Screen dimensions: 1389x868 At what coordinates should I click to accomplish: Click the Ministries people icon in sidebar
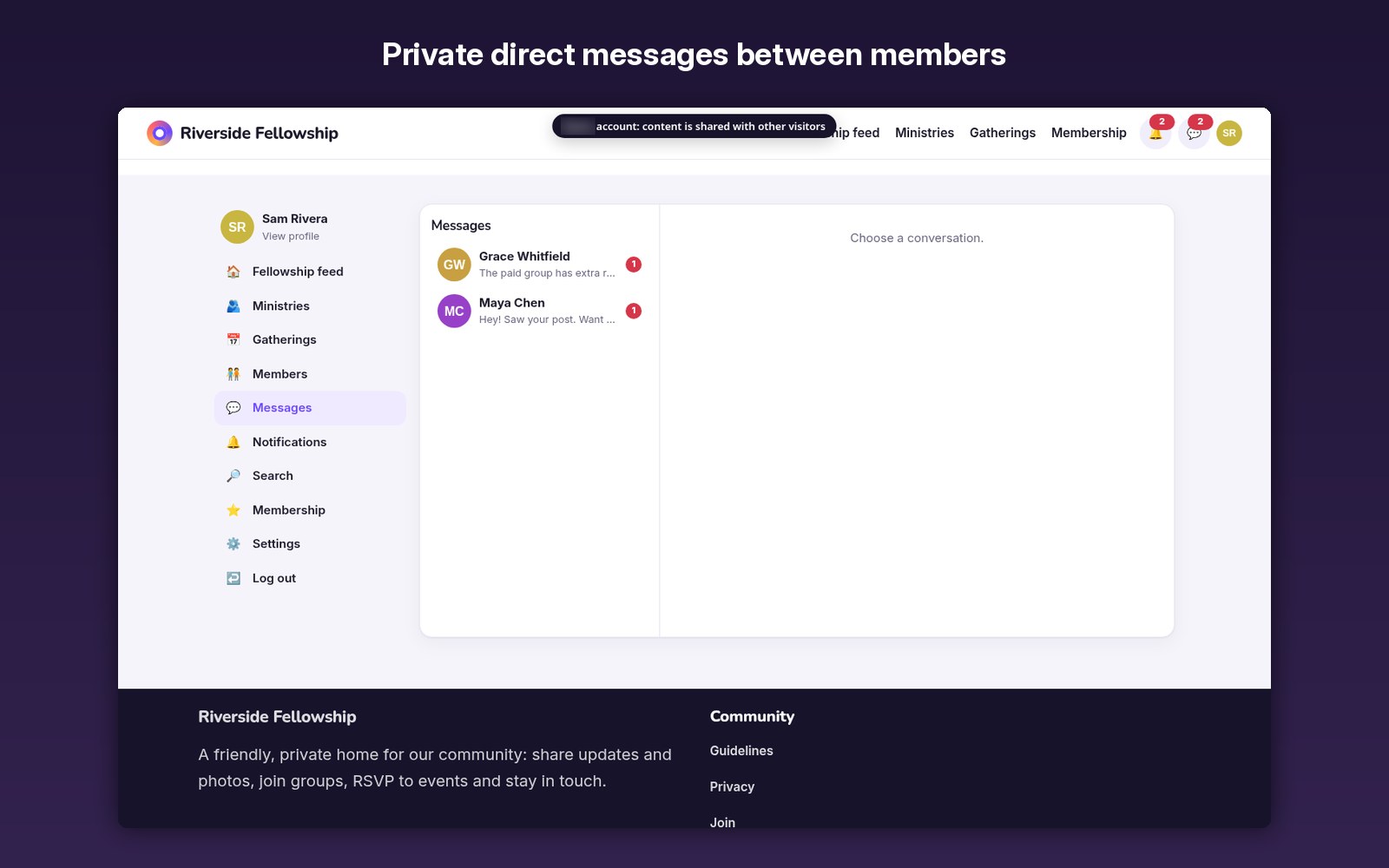click(x=234, y=306)
